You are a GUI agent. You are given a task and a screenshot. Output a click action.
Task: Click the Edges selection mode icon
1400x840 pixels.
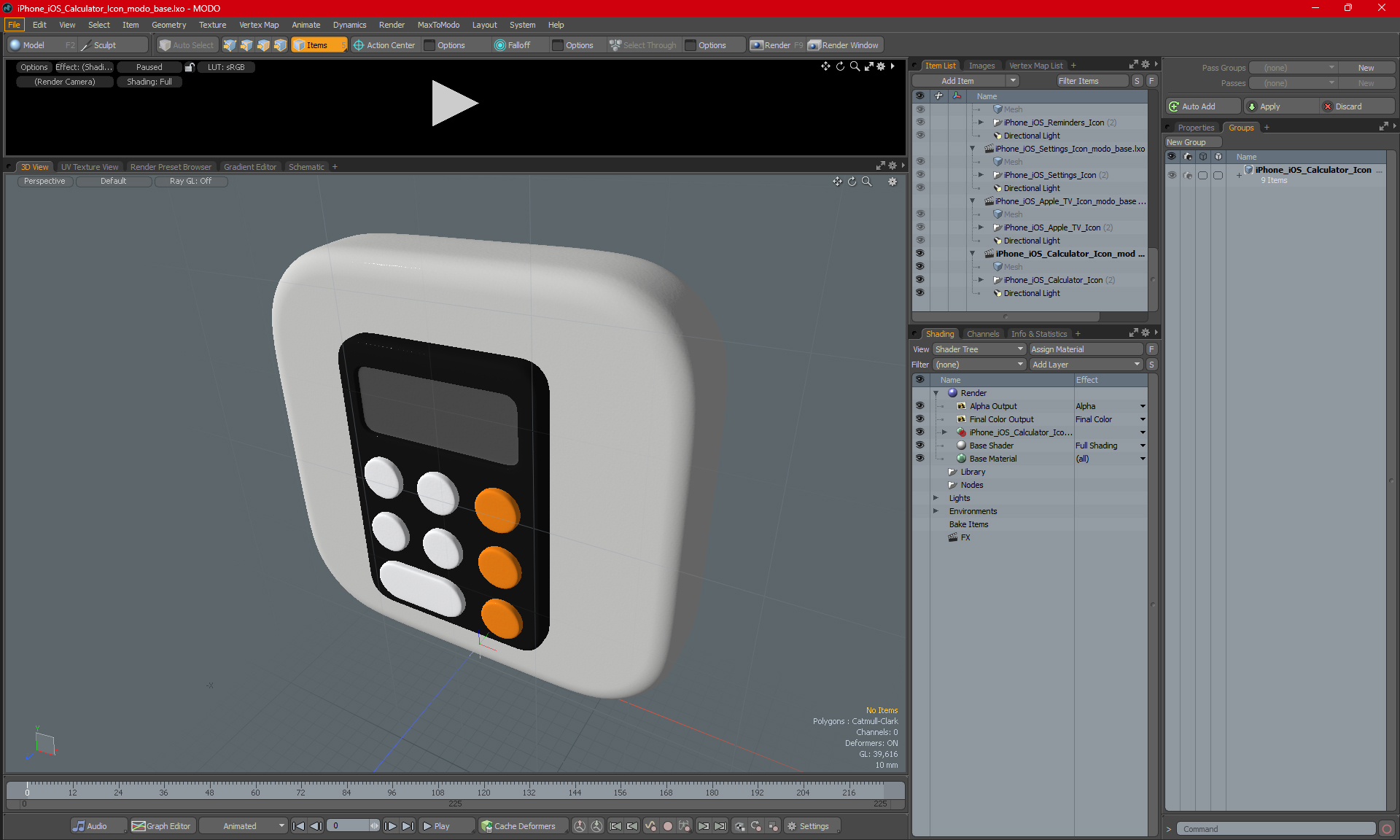pos(246,45)
